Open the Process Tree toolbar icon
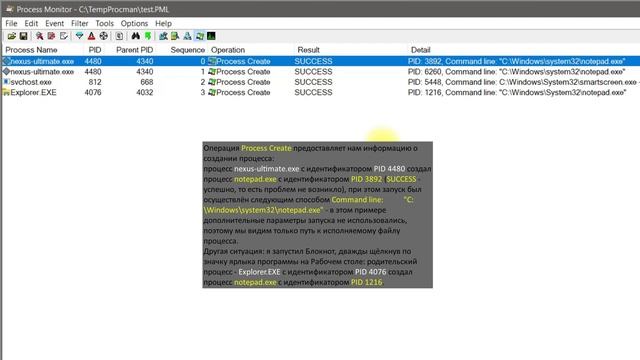Screen dimensions: 640x360 coord(119,36)
